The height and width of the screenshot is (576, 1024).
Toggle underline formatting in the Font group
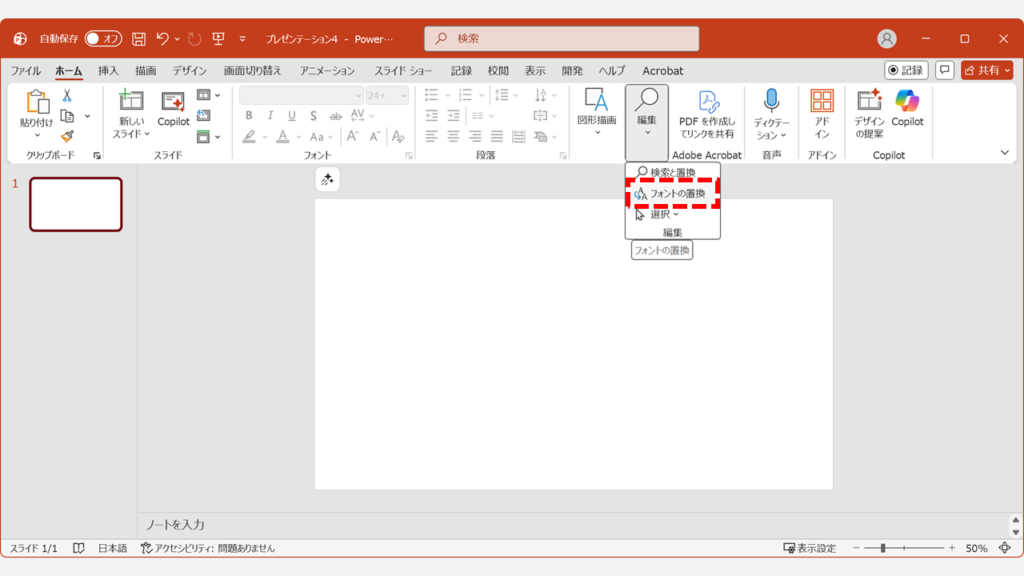(x=290, y=115)
